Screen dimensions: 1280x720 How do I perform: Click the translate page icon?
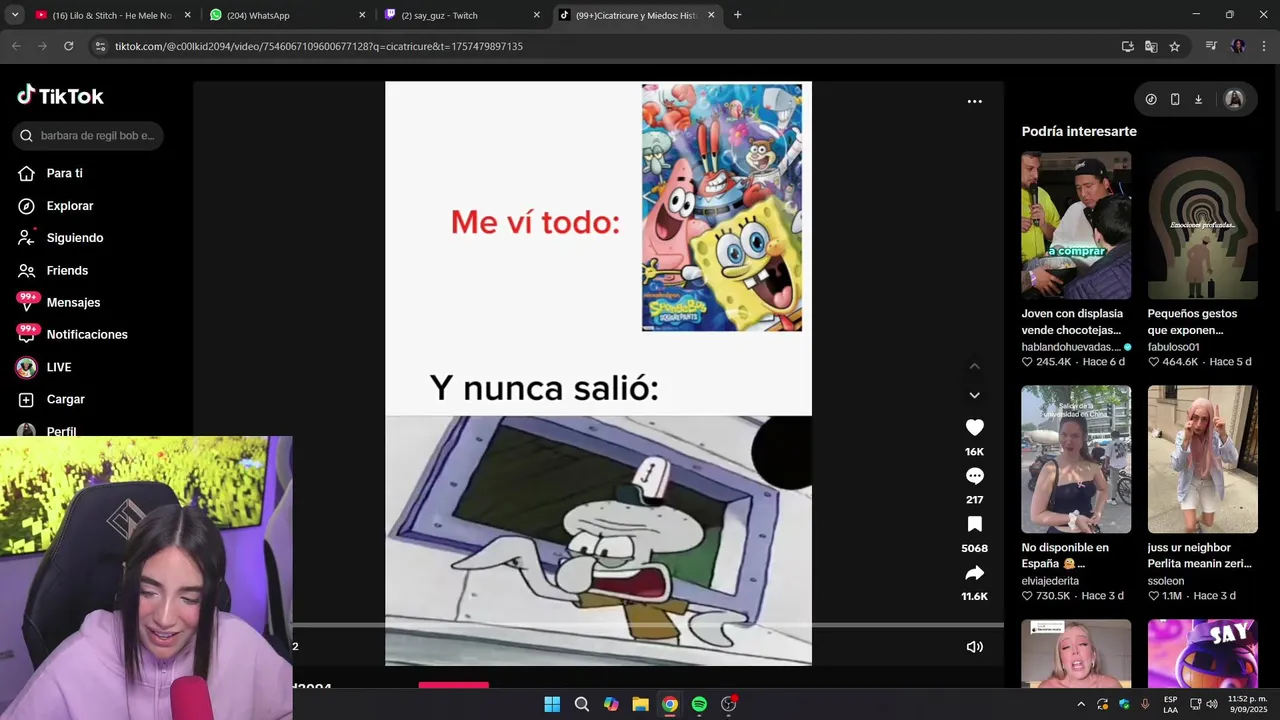coord(1151,46)
